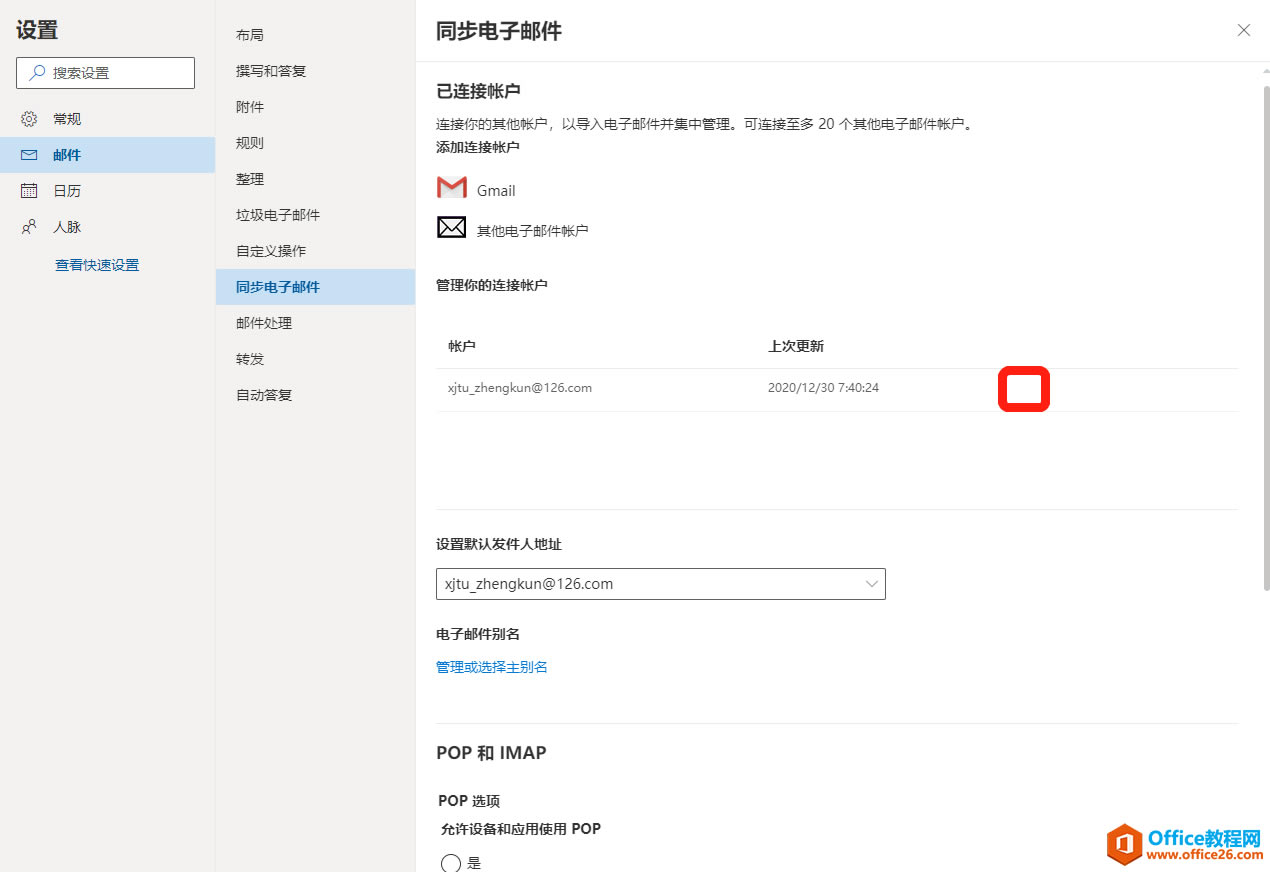Click last updated 2020/12/30 7:40:24 cell
1270x872 pixels.
point(823,388)
